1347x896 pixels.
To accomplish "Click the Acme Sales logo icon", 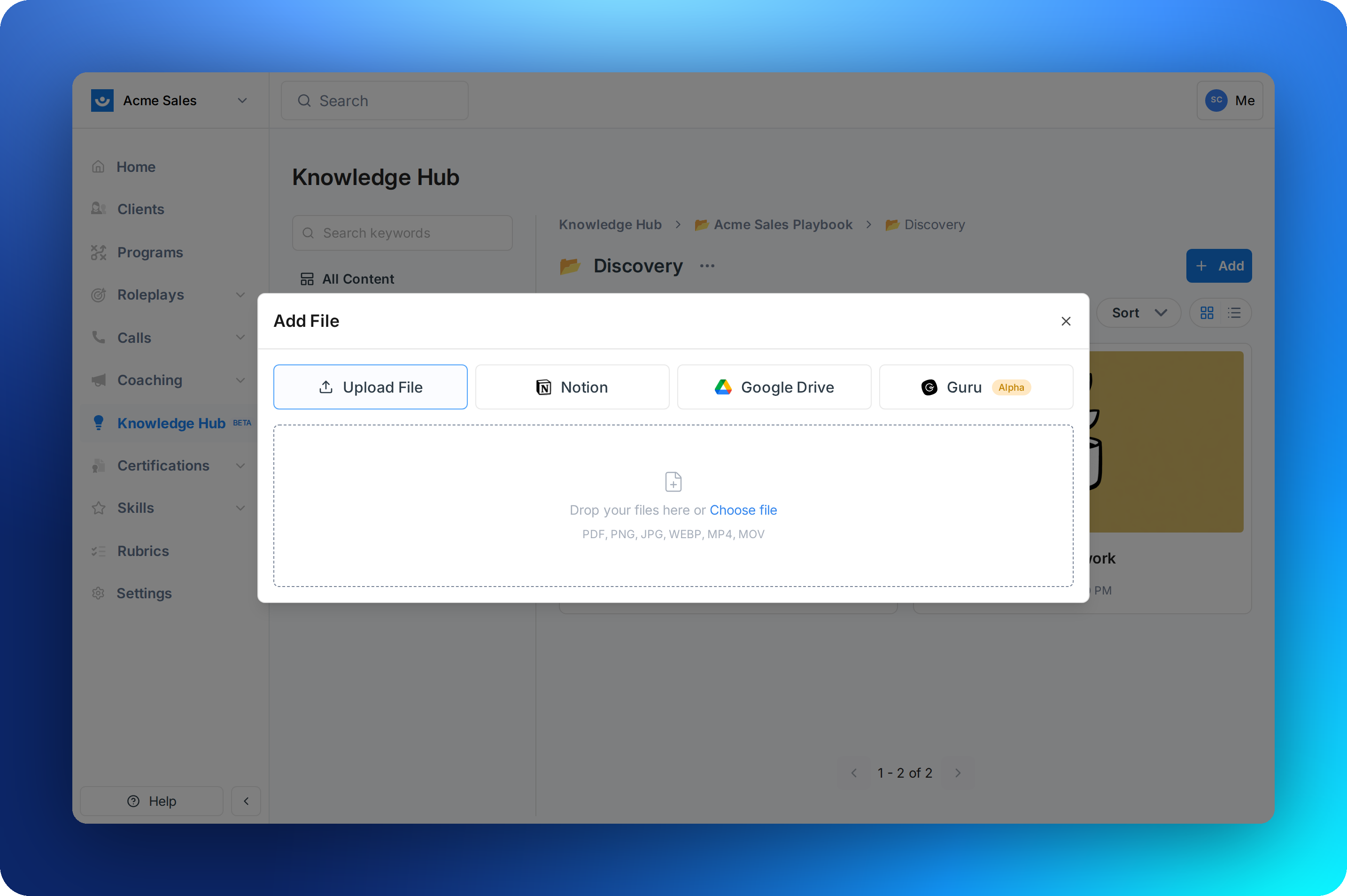I will 102,100.
